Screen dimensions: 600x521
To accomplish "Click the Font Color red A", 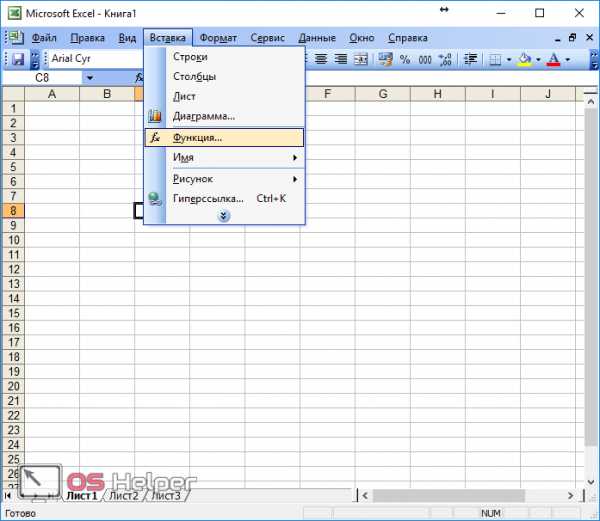I will pos(553,59).
